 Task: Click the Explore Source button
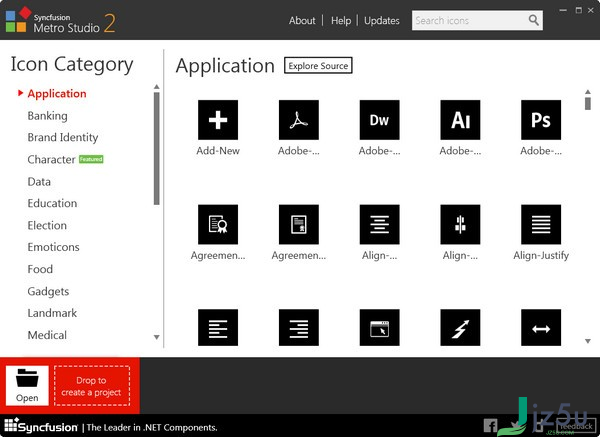tap(318, 65)
